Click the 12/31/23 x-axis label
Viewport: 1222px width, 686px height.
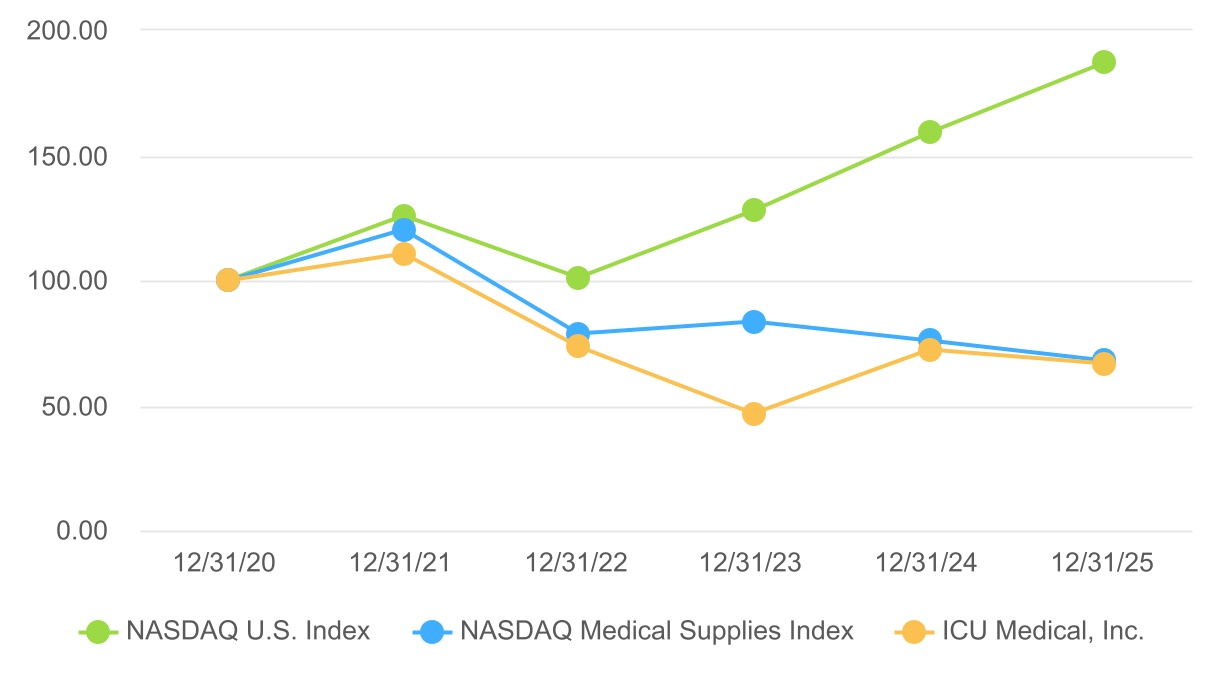752,563
